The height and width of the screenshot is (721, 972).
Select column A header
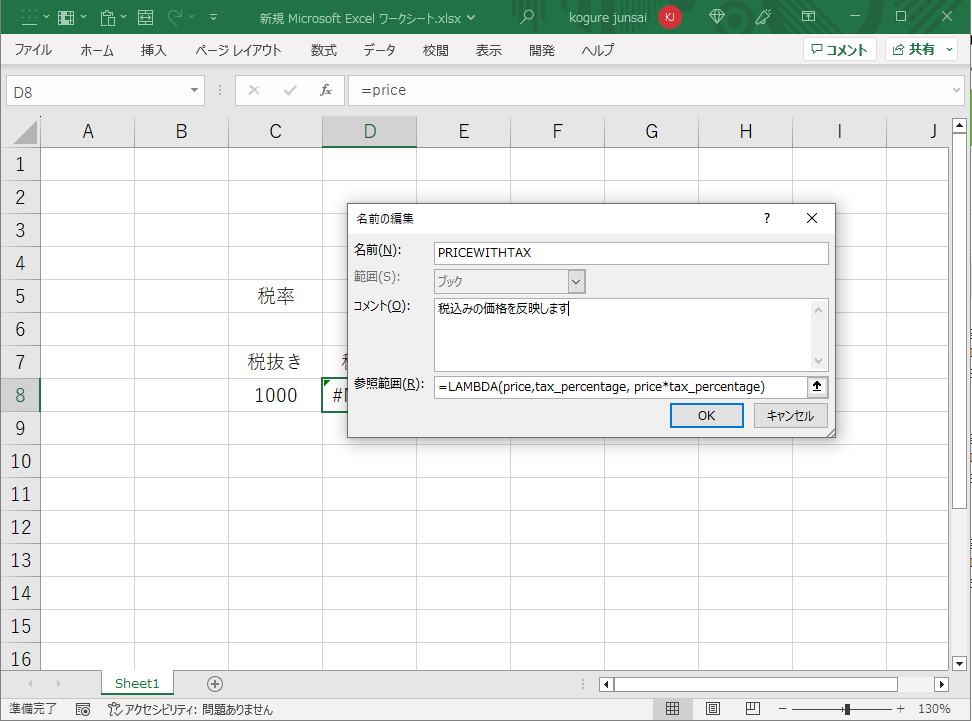(x=88, y=131)
